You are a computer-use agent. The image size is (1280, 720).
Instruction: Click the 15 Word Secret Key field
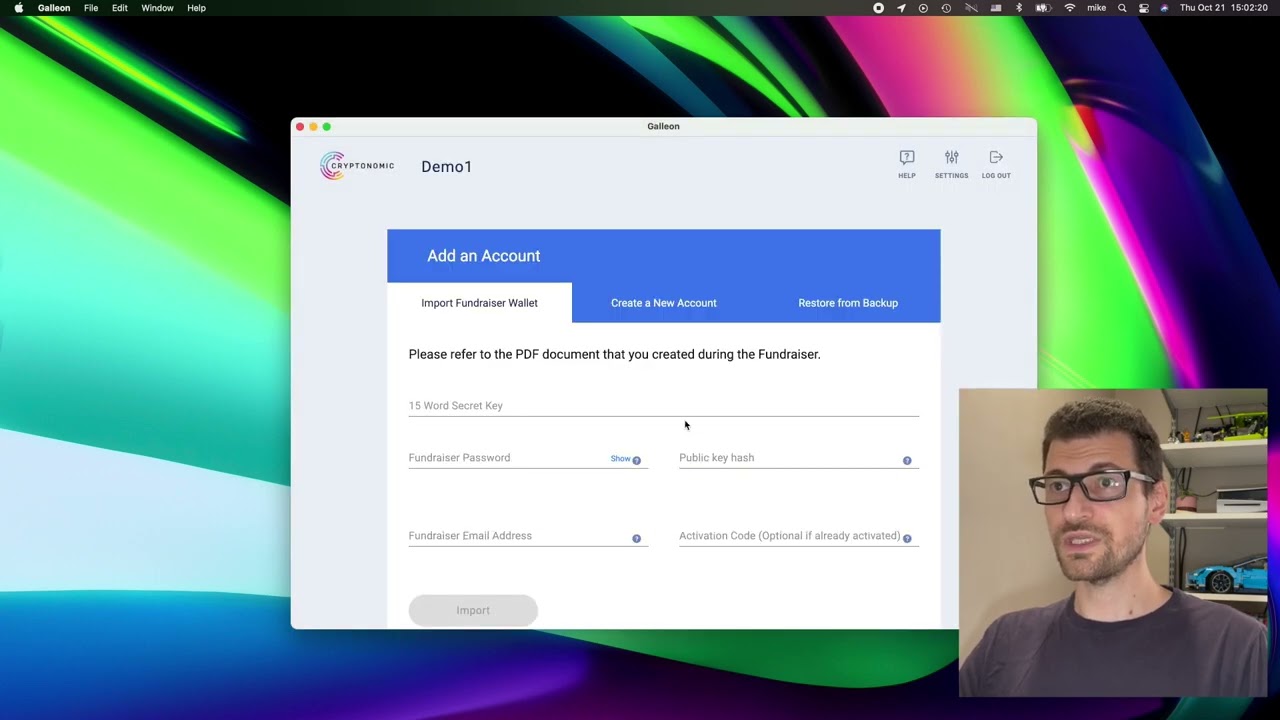[663, 405]
